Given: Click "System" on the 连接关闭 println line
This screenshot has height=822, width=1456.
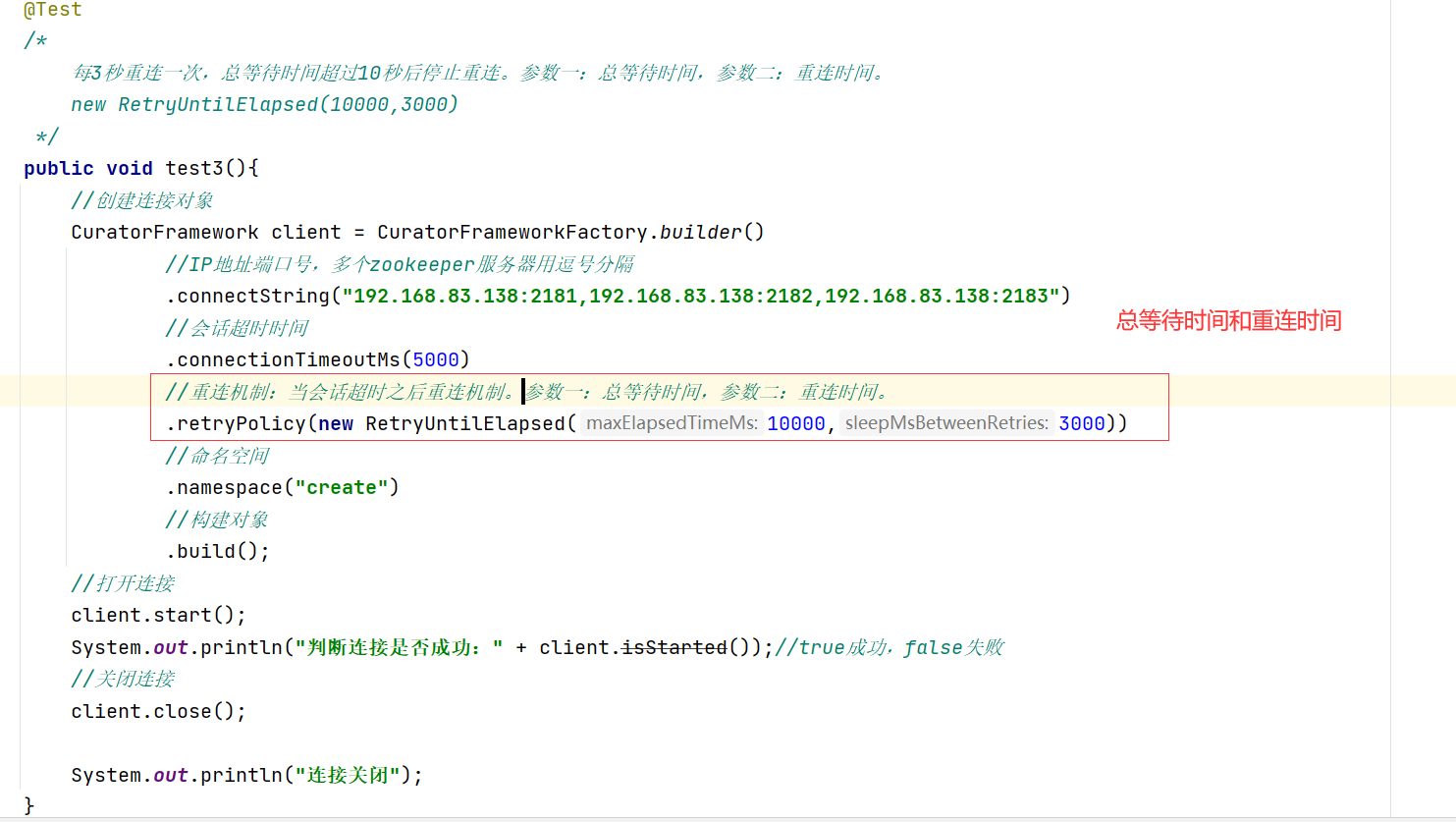Looking at the screenshot, I should tap(106, 775).
